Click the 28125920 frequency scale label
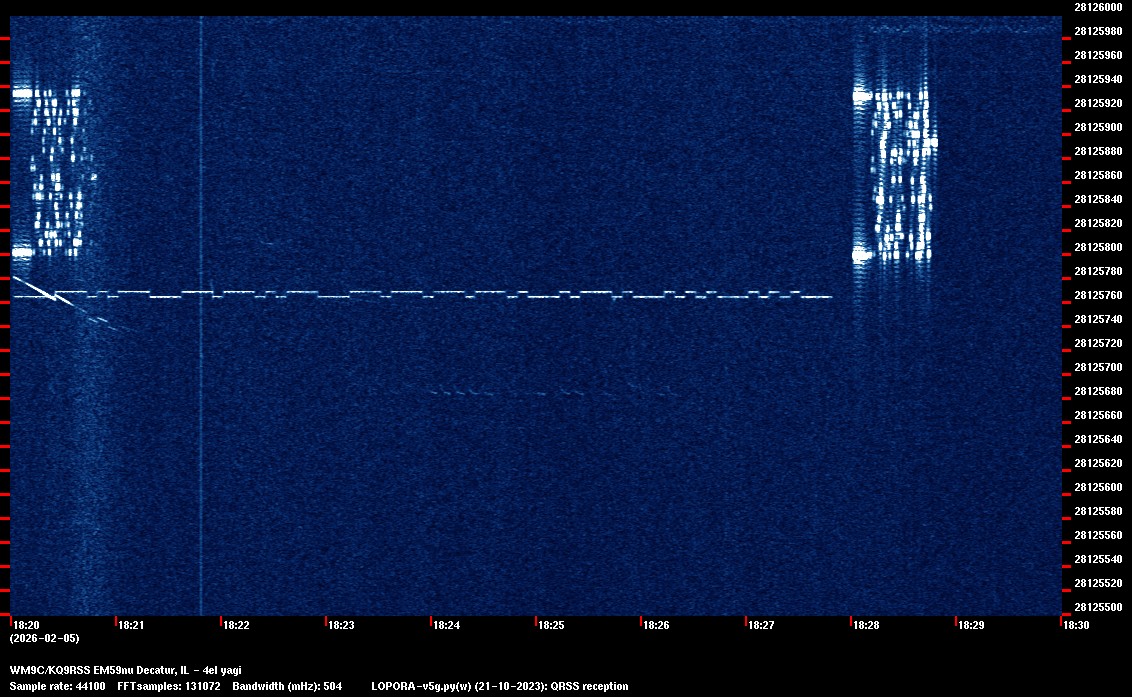 coord(1097,103)
